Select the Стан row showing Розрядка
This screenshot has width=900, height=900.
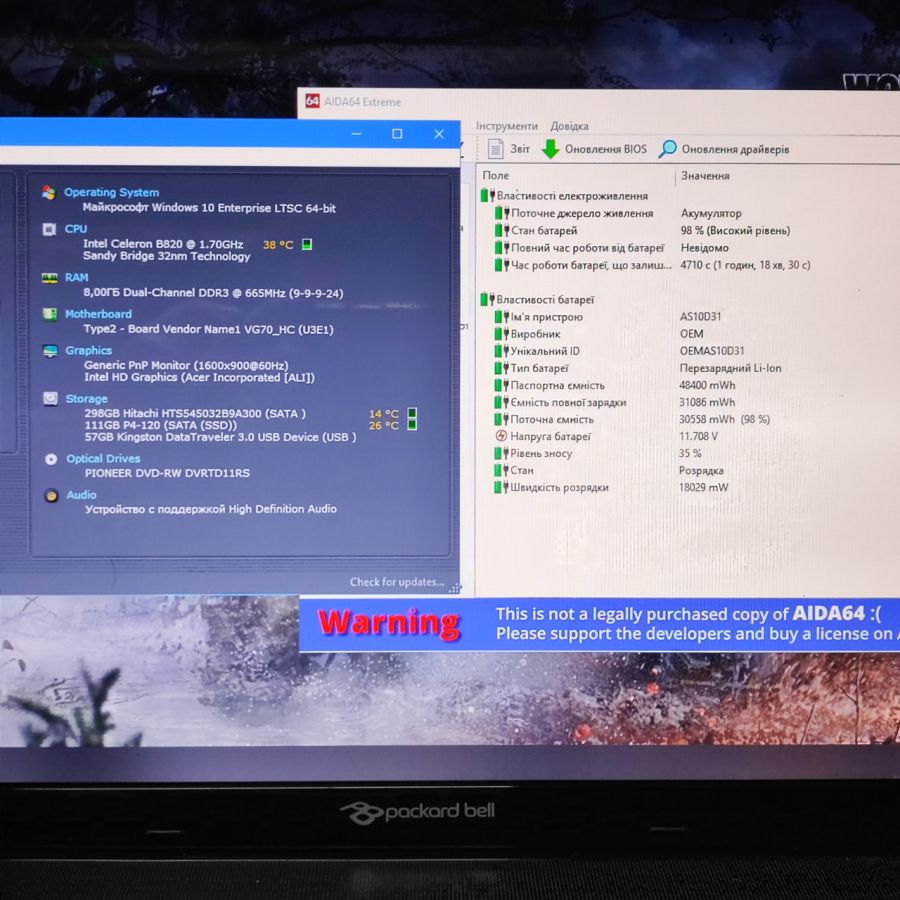point(610,470)
